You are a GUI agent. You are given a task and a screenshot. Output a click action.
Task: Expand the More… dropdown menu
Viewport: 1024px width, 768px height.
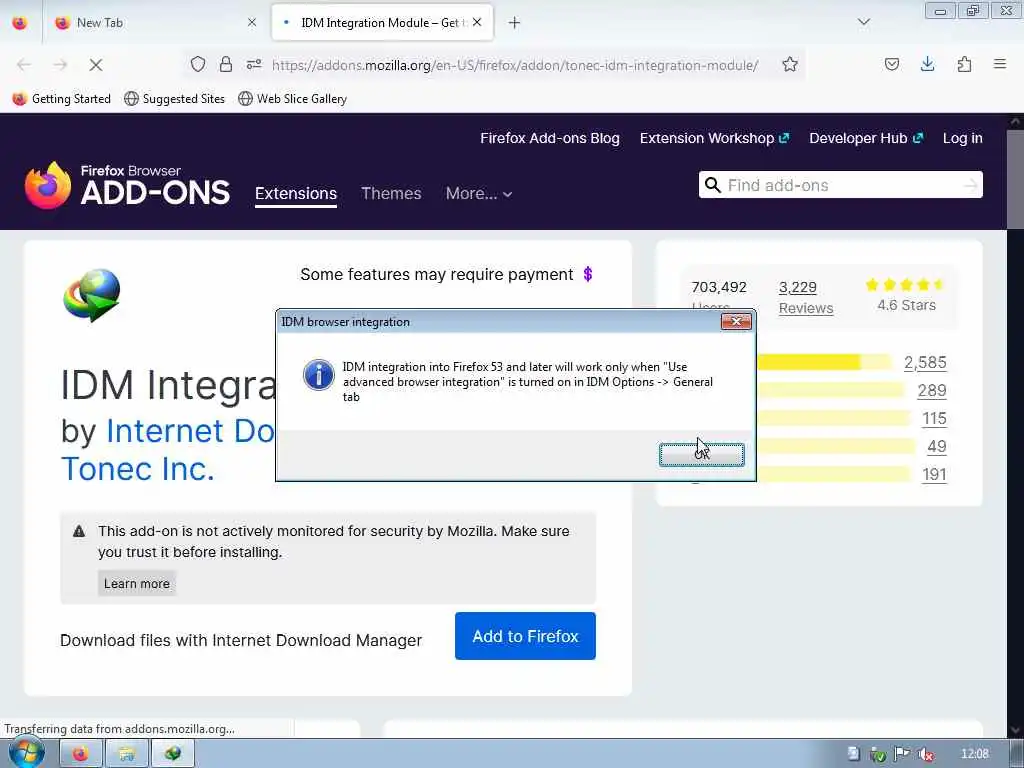(479, 194)
